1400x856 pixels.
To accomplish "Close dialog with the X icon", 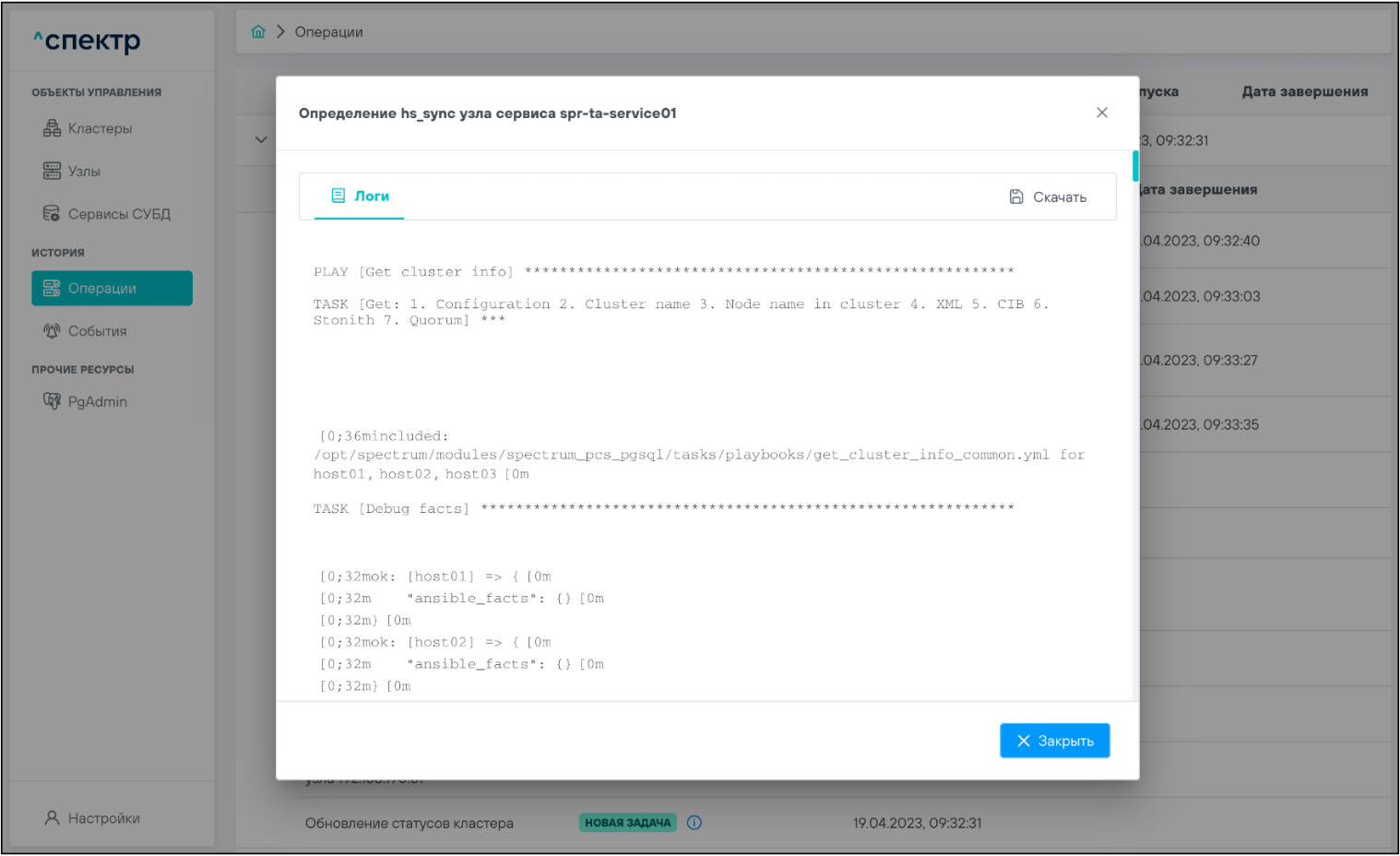I will [x=1102, y=113].
